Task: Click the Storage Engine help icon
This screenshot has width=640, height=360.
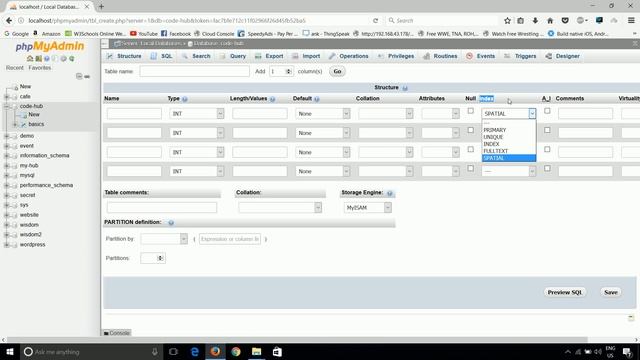Action: (x=390, y=193)
